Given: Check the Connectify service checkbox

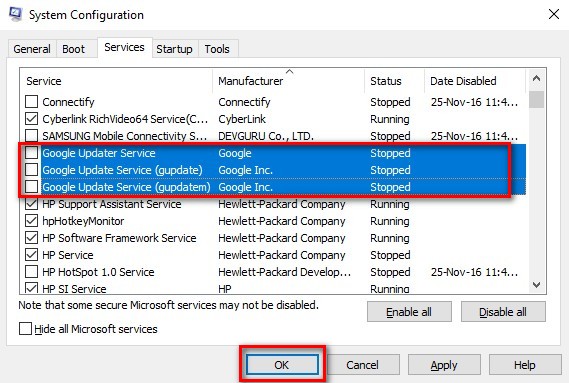Looking at the screenshot, I should coord(32,102).
